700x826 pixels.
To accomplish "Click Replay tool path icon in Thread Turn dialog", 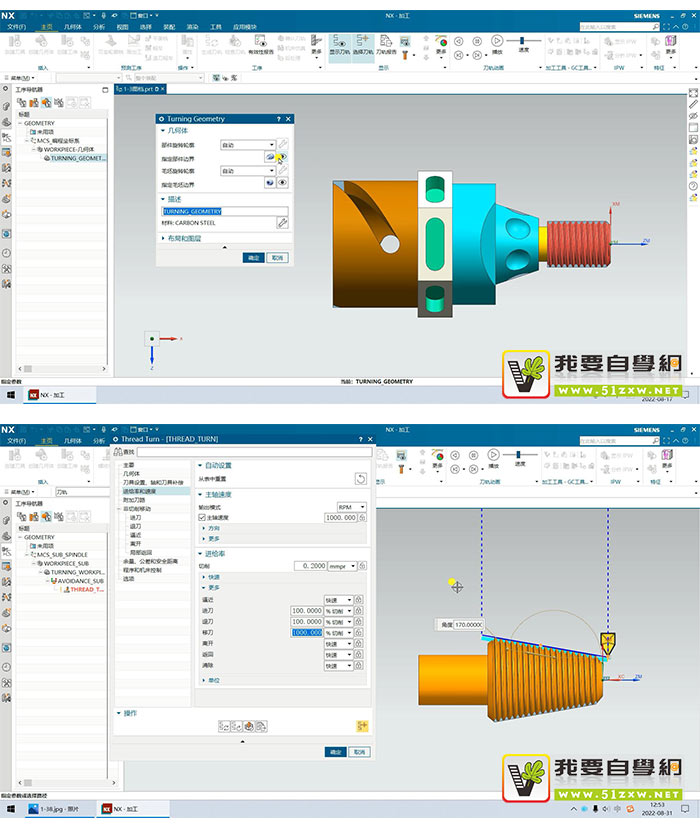I will 236,726.
